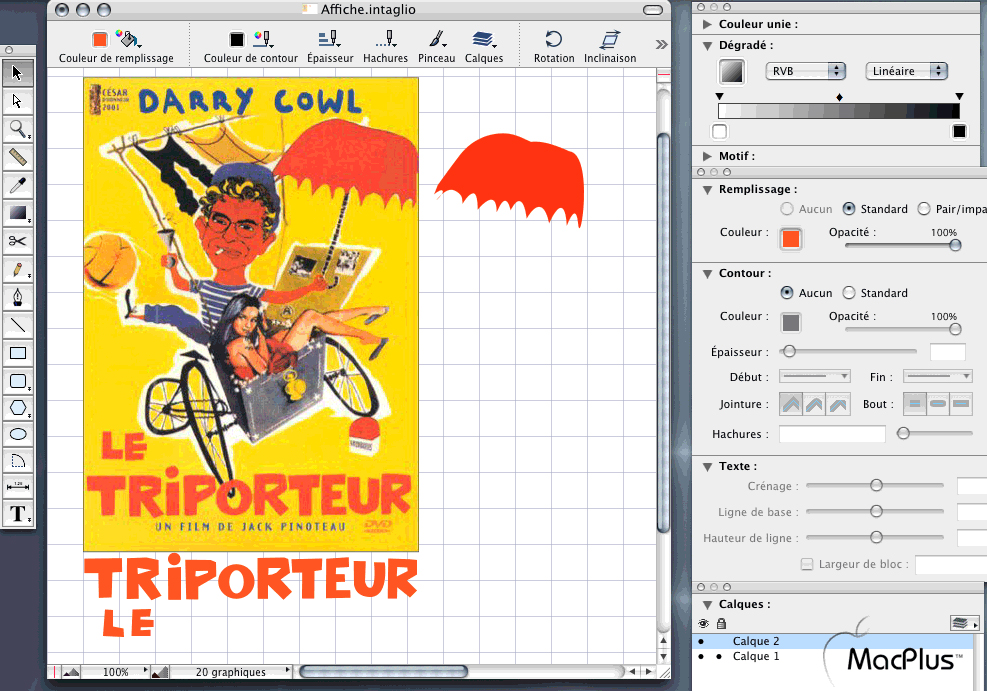Open the Épaisseur toolbar menu
Viewport: 987px width, 691px height.
coord(330,39)
